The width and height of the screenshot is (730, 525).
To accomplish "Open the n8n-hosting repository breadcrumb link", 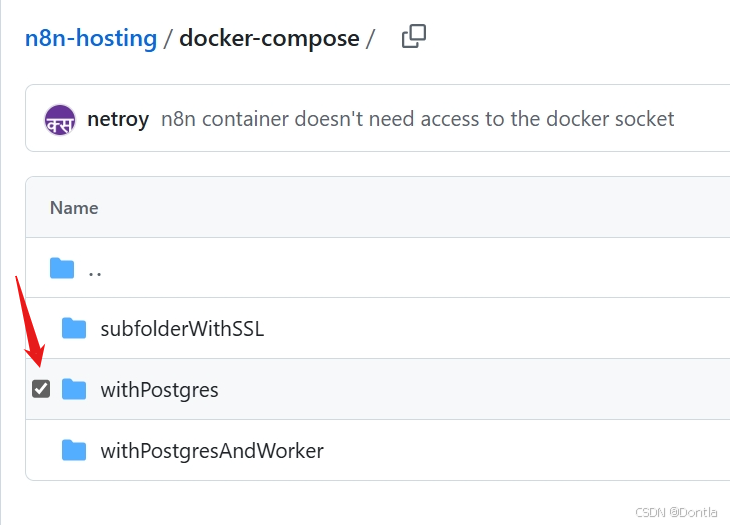I will click(91, 38).
